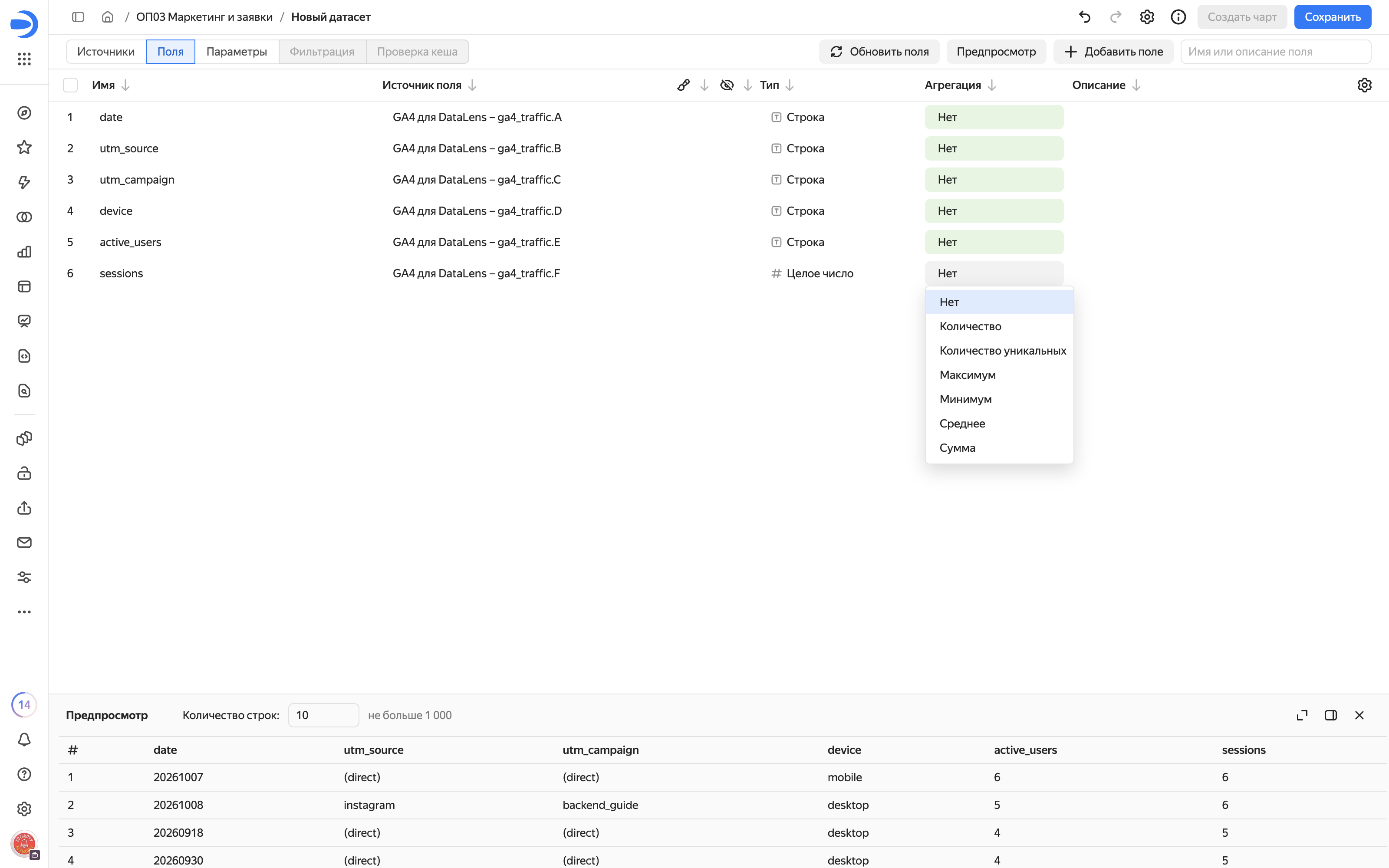The width and height of the screenshot is (1389, 868).
Task: Toggle the sidebar panel icon near breadcrumb
Action: (x=78, y=17)
